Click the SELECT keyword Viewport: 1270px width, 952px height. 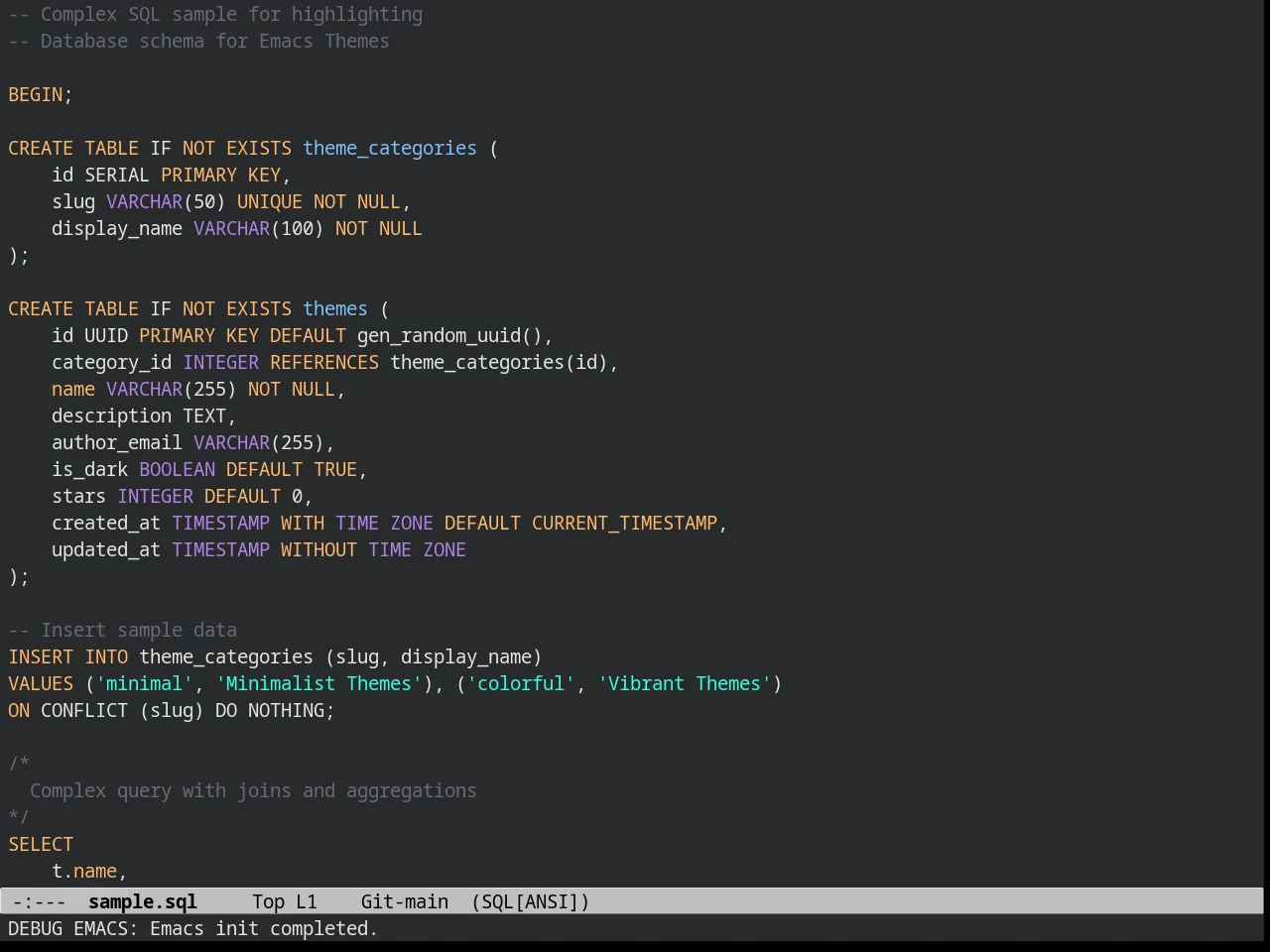[x=41, y=844]
